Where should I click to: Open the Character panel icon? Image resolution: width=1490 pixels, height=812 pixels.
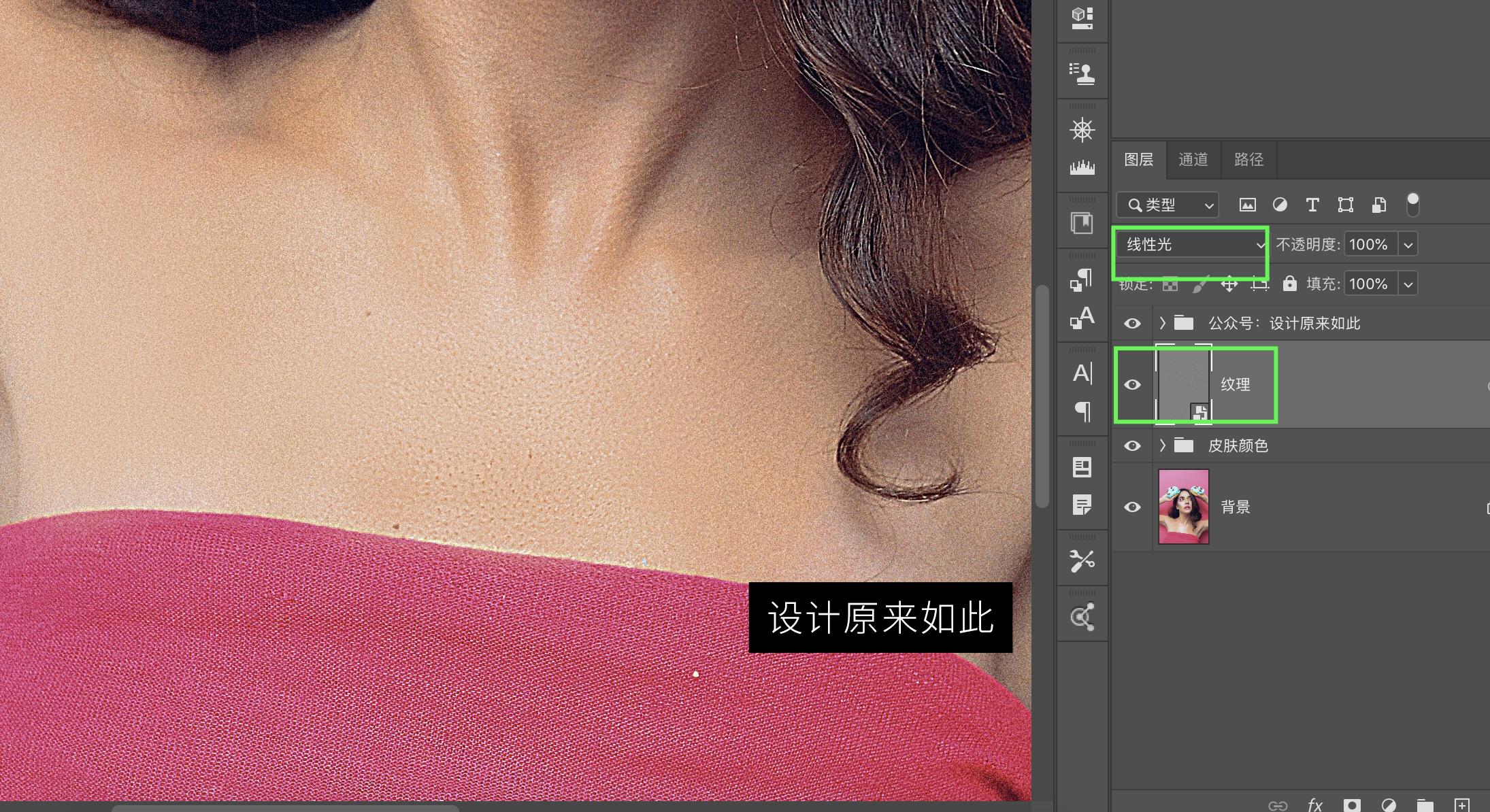pos(1082,373)
